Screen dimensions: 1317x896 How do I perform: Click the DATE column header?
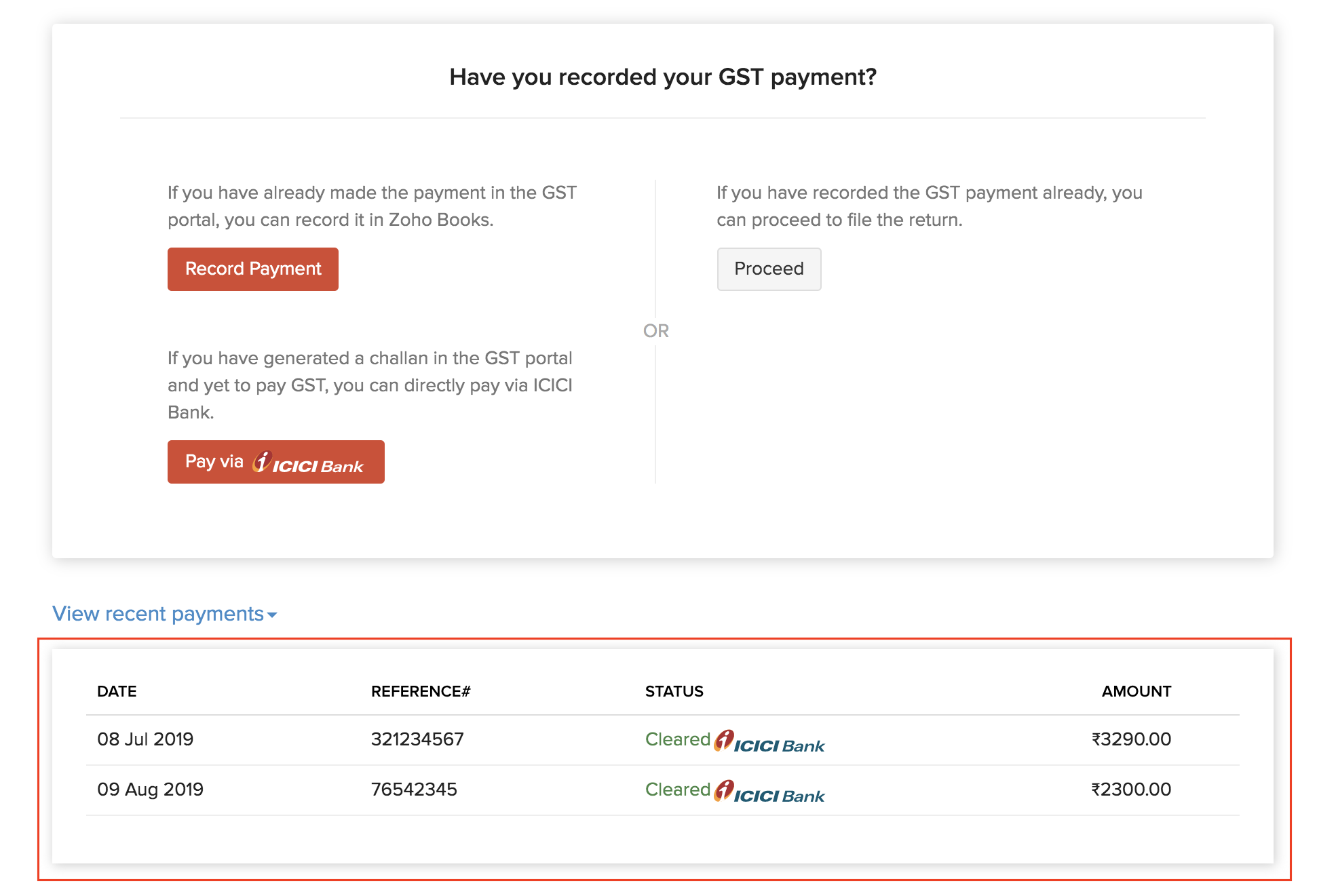(117, 691)
